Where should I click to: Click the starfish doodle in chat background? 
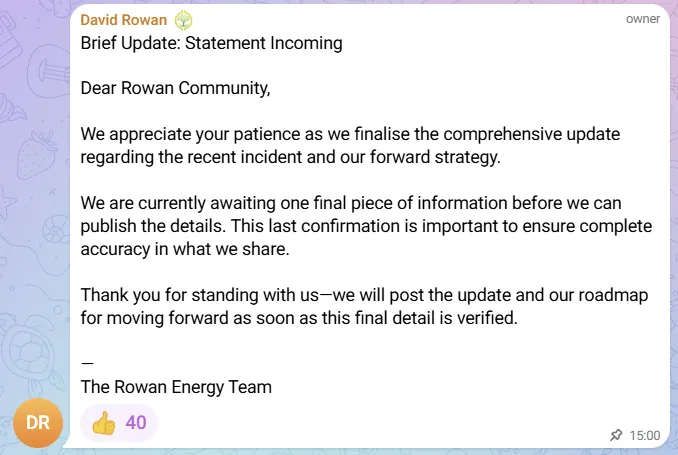tap(6, 202)
